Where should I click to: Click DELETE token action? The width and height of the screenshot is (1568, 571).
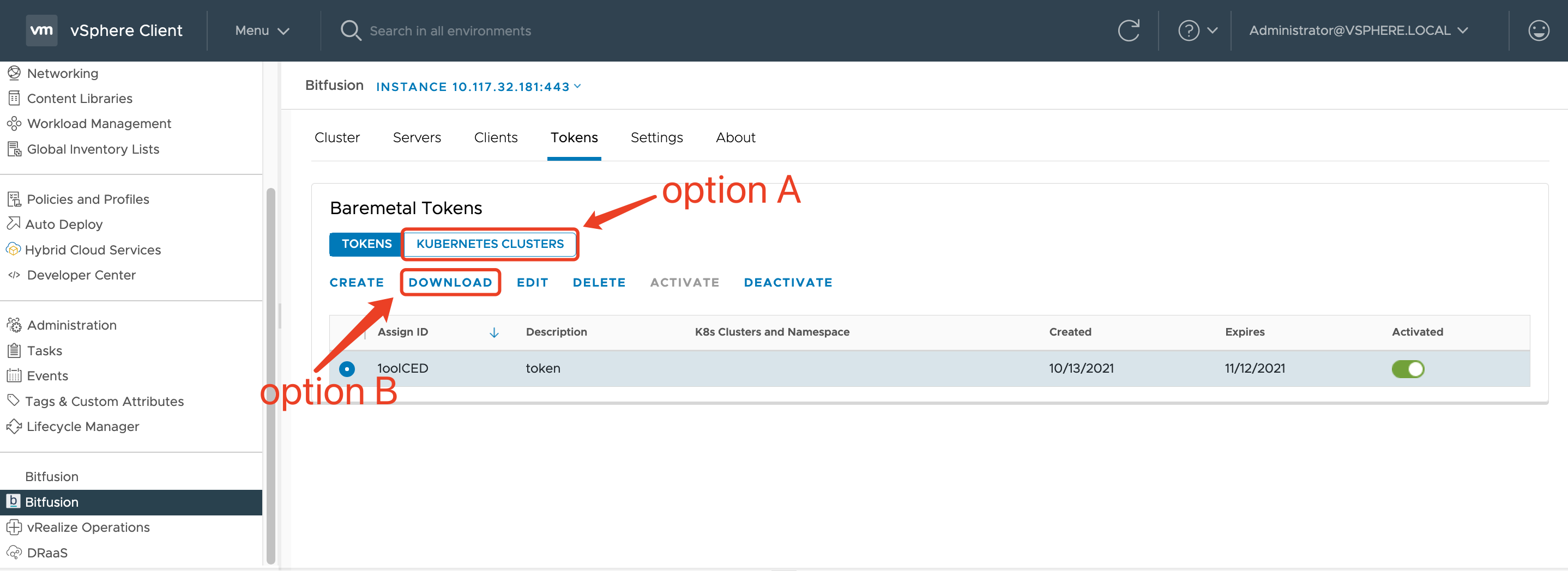(599, 282)
